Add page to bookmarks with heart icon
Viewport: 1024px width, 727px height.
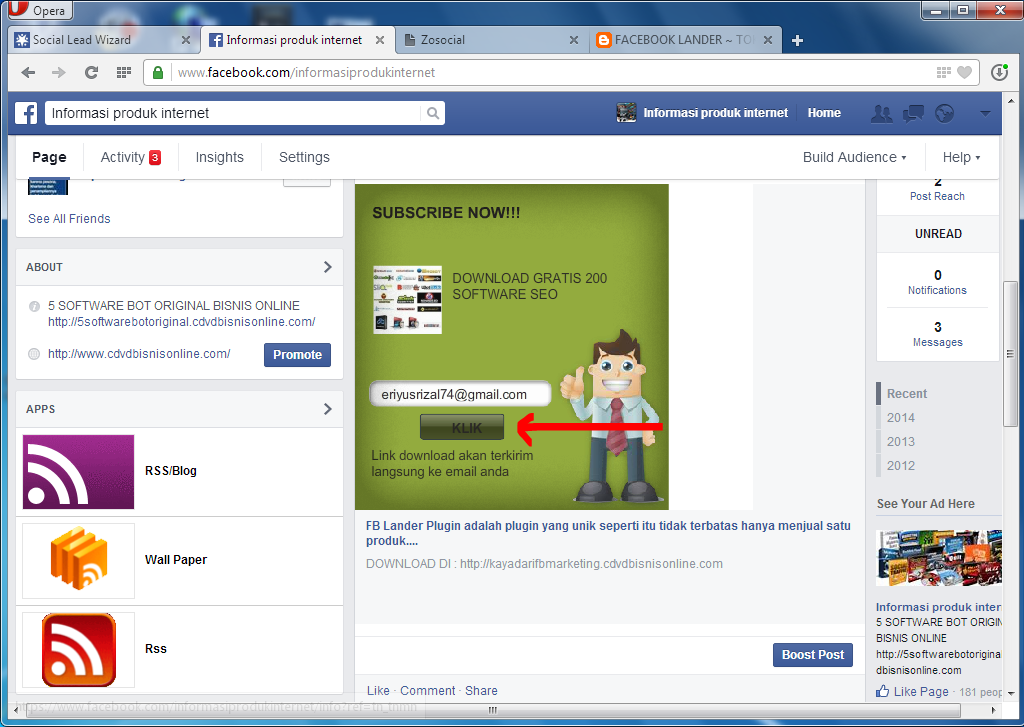964,73
